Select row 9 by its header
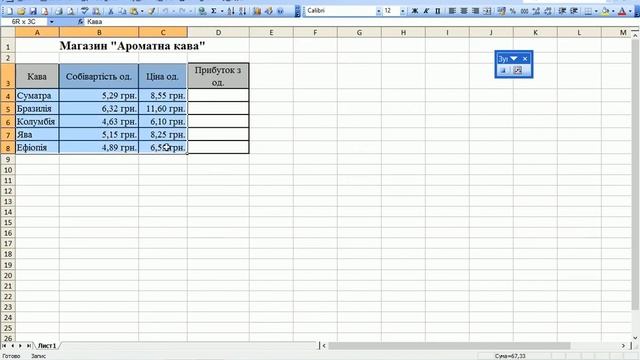The width and height of the screenshot is (640, 360). [x=8, y=160]
